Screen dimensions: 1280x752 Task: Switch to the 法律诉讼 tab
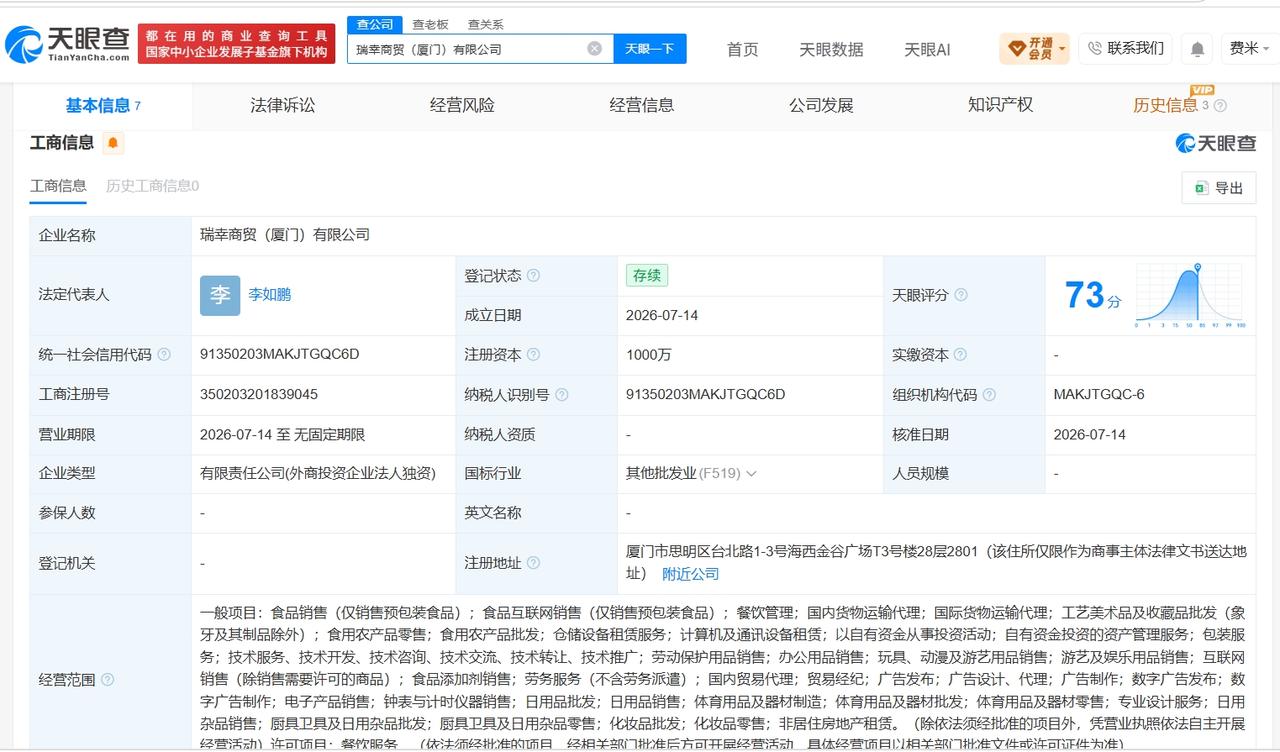[282, 105]
